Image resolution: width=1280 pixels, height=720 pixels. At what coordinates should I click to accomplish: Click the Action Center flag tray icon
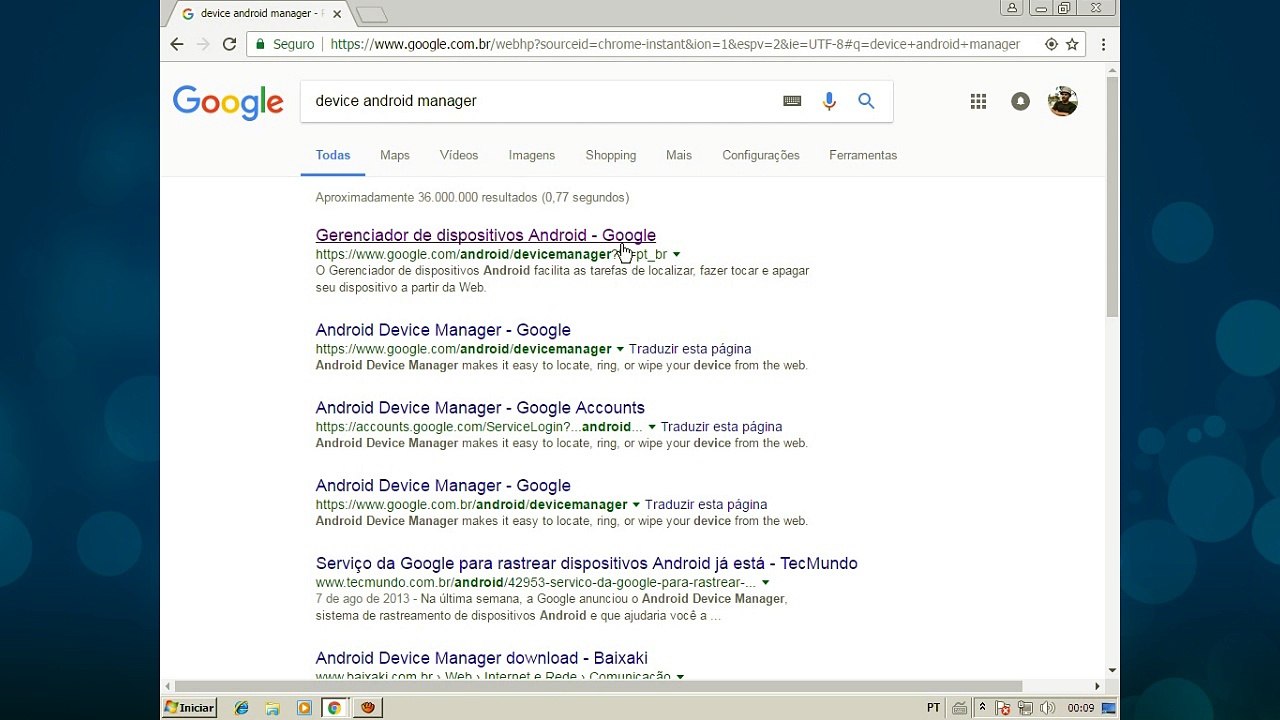click(1003, 708)
